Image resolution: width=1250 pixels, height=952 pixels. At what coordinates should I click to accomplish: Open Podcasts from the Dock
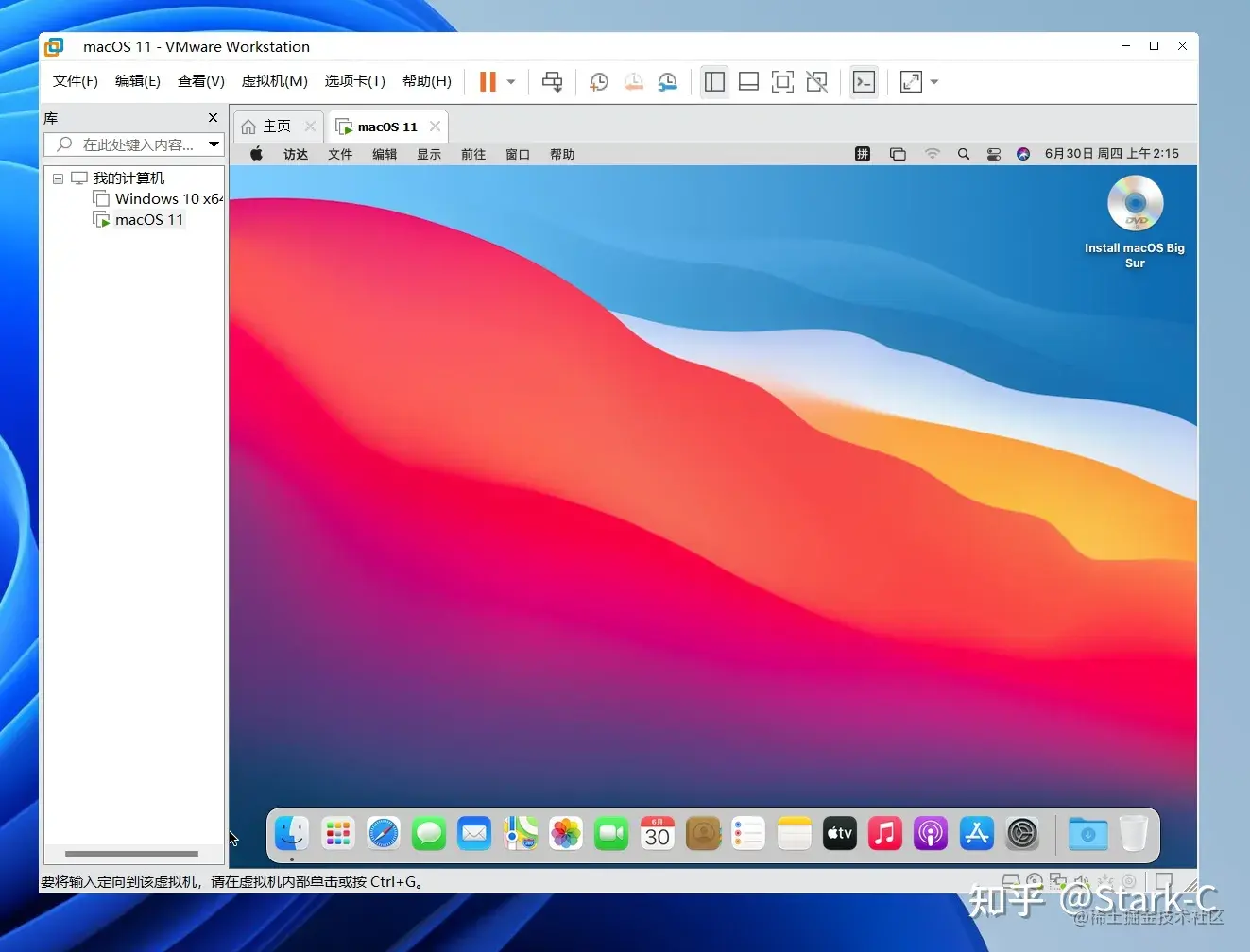[931, 833]
